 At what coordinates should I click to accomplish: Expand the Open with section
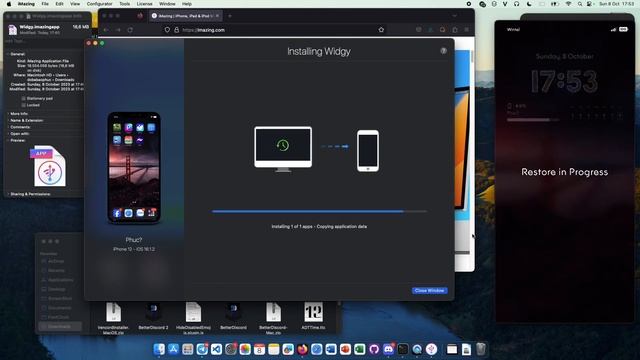(8, 133)
